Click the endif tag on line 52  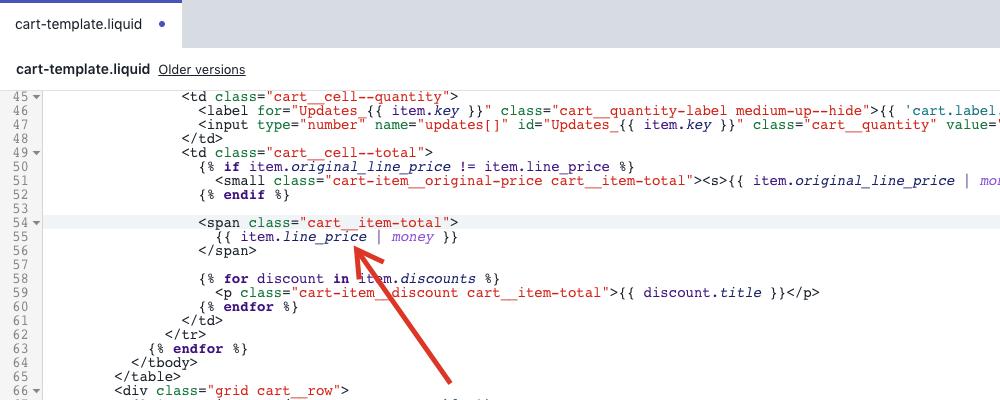[x=243, y=194]
